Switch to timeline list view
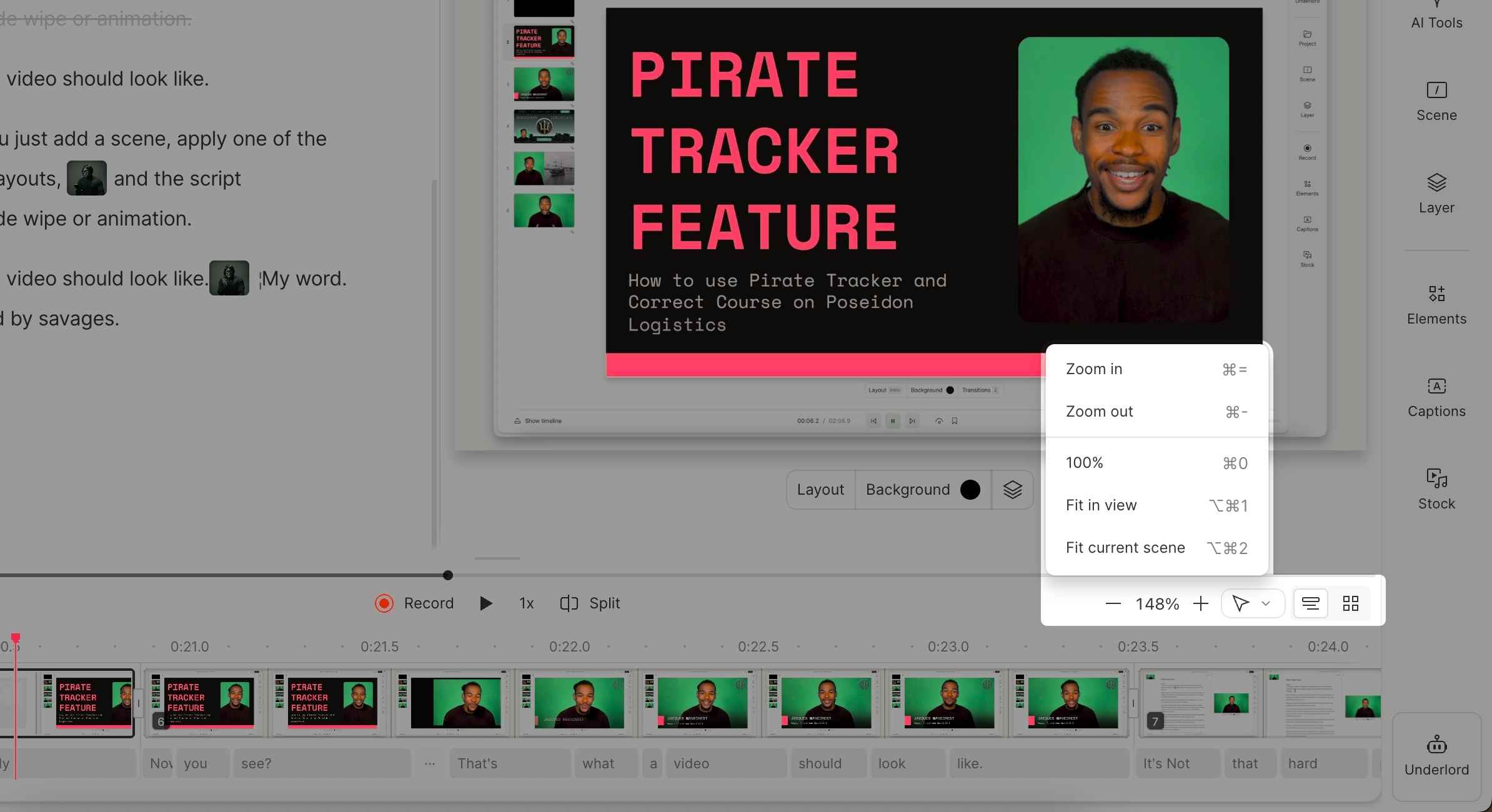This screenshot has height=812, width=1492. [x=1310, y=603]
